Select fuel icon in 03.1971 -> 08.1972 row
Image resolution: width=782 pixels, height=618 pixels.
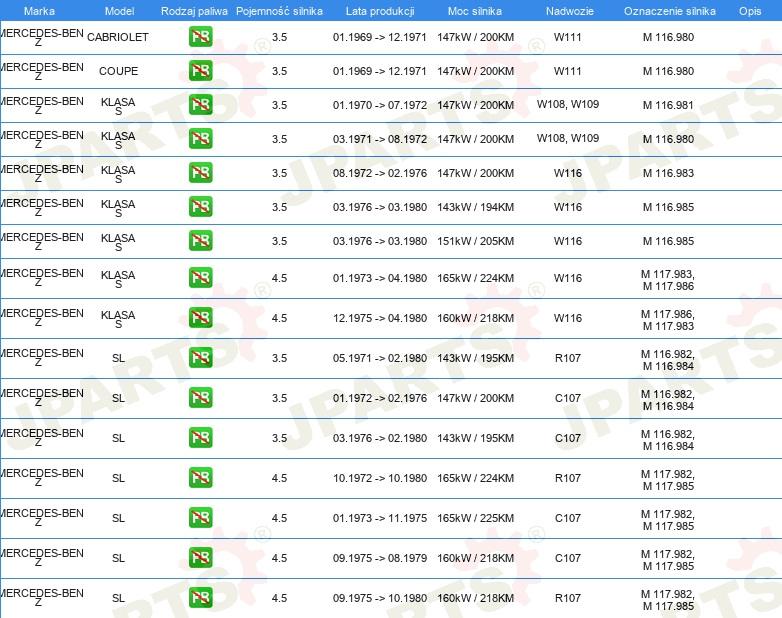coord(200,138)
